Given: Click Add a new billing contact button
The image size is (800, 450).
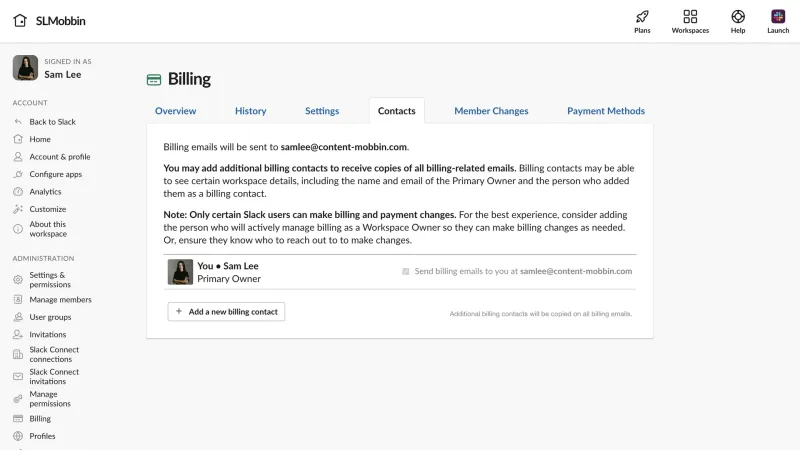Looking at the screenshot, I should pyautogui.click(x=226, y=312).
